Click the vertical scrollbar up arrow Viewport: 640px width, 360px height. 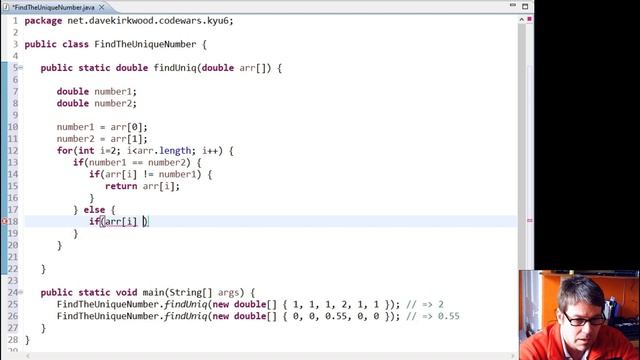click(521, 20)
